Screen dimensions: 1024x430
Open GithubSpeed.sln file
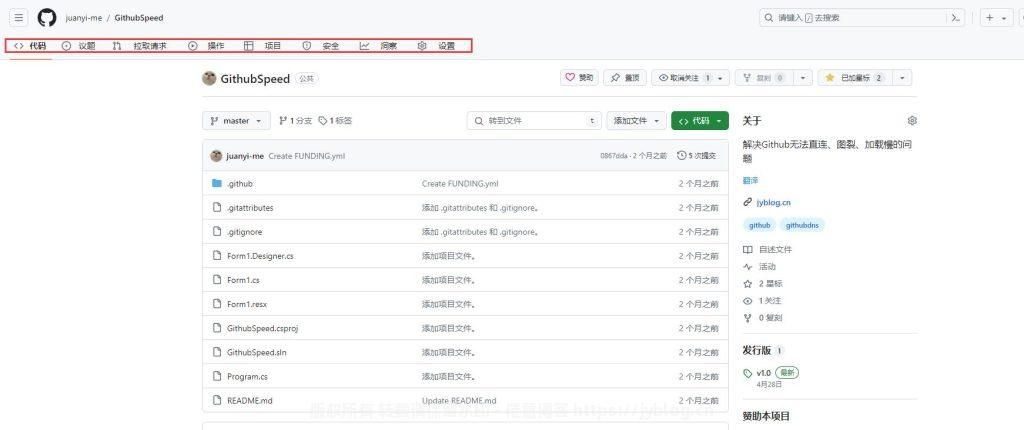[257, 352]
